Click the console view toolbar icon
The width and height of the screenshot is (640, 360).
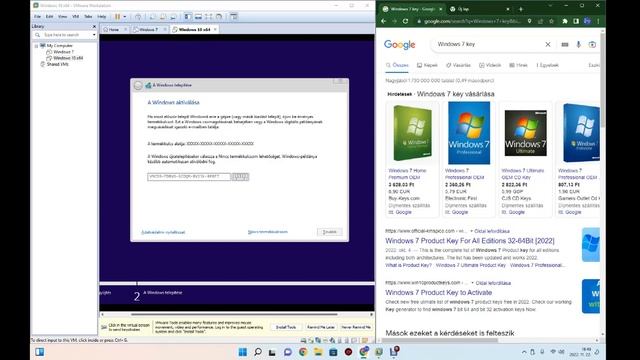[233, 17]
